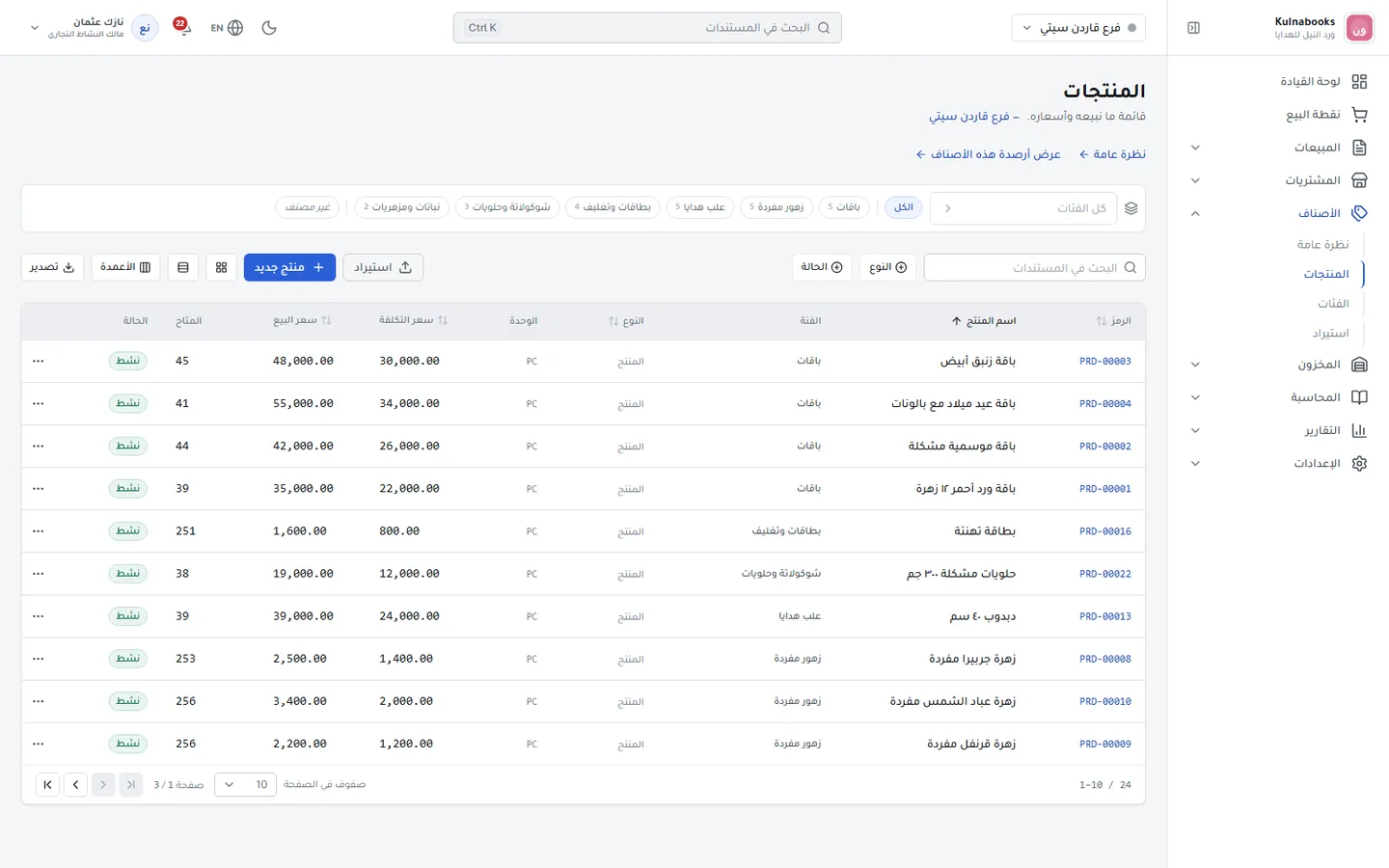Click منتج جديد button

tap(289, 267)
